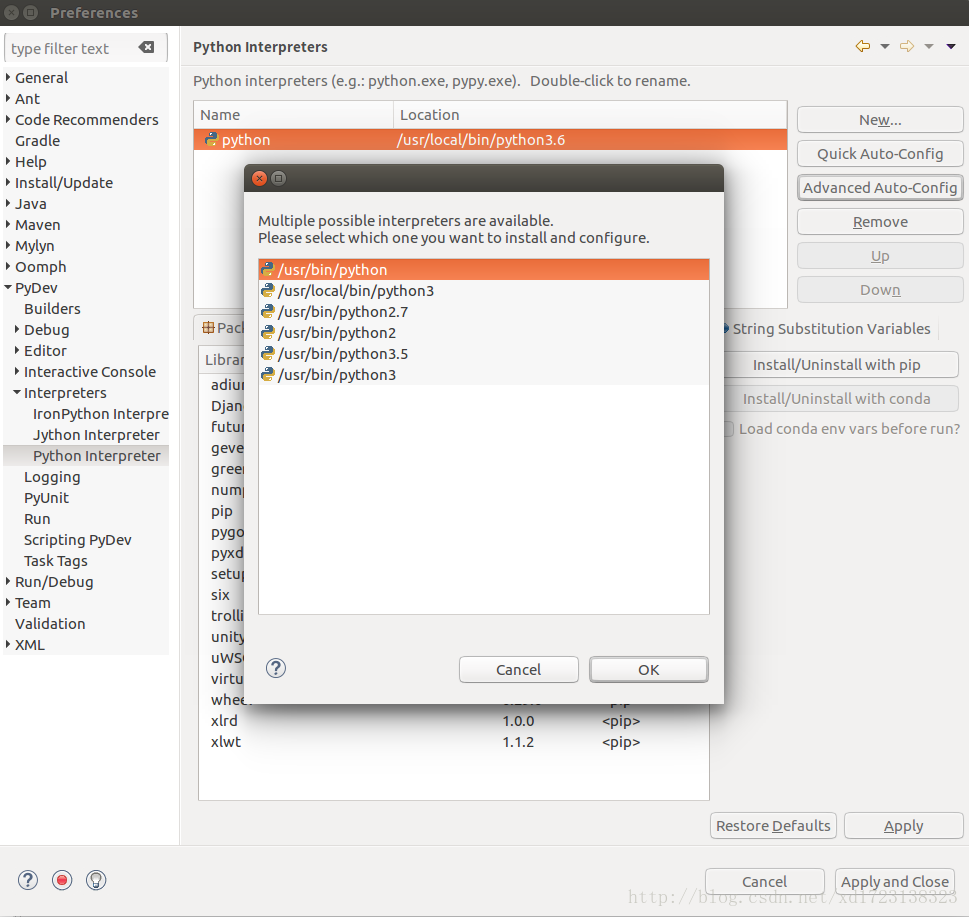
Task: Click the Apply button
Action: 903,826
